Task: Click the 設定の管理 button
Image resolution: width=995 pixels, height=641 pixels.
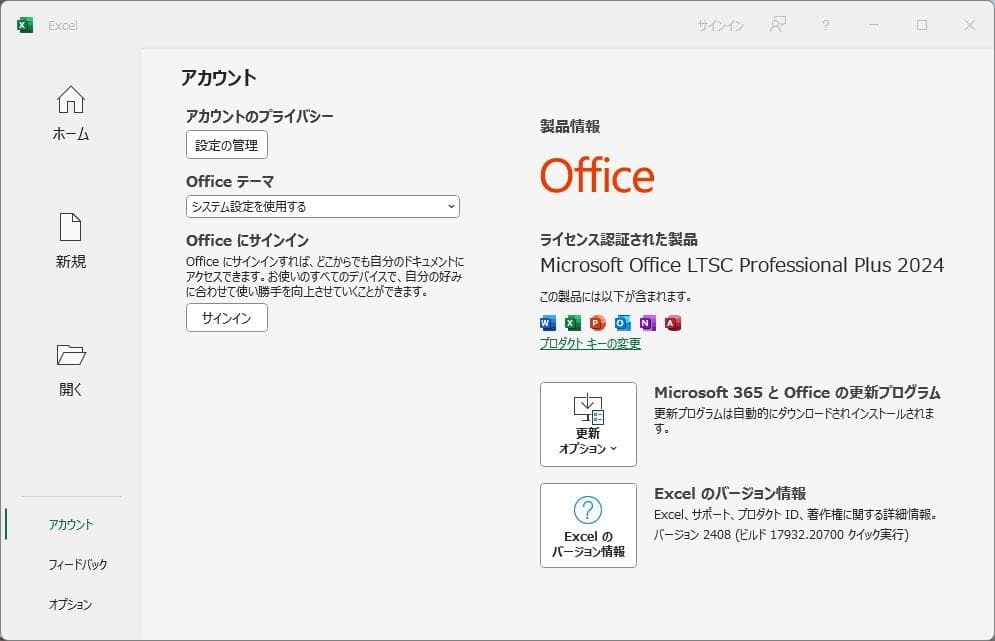Action: pyautogui.click(x=227, y=145)
